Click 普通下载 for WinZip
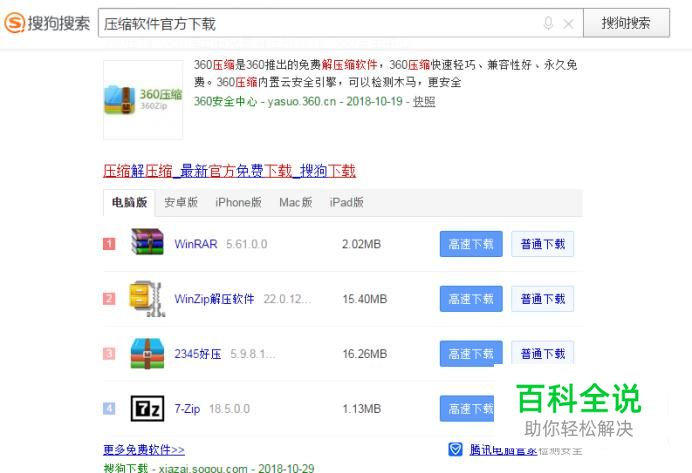 [x=542, y=299]
